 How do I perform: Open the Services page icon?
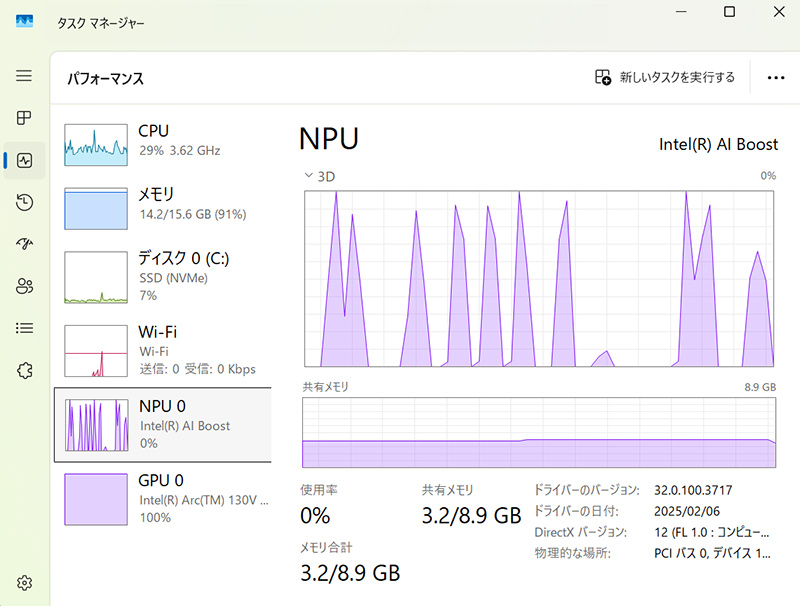coord(24,370)
